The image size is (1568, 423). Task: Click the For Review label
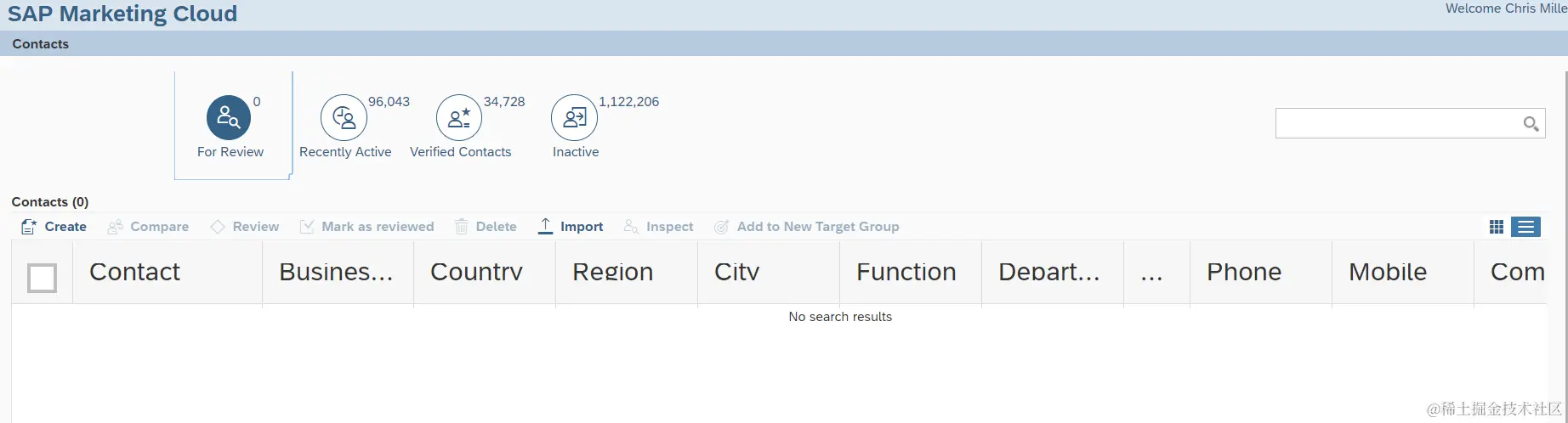coord(230,152)
